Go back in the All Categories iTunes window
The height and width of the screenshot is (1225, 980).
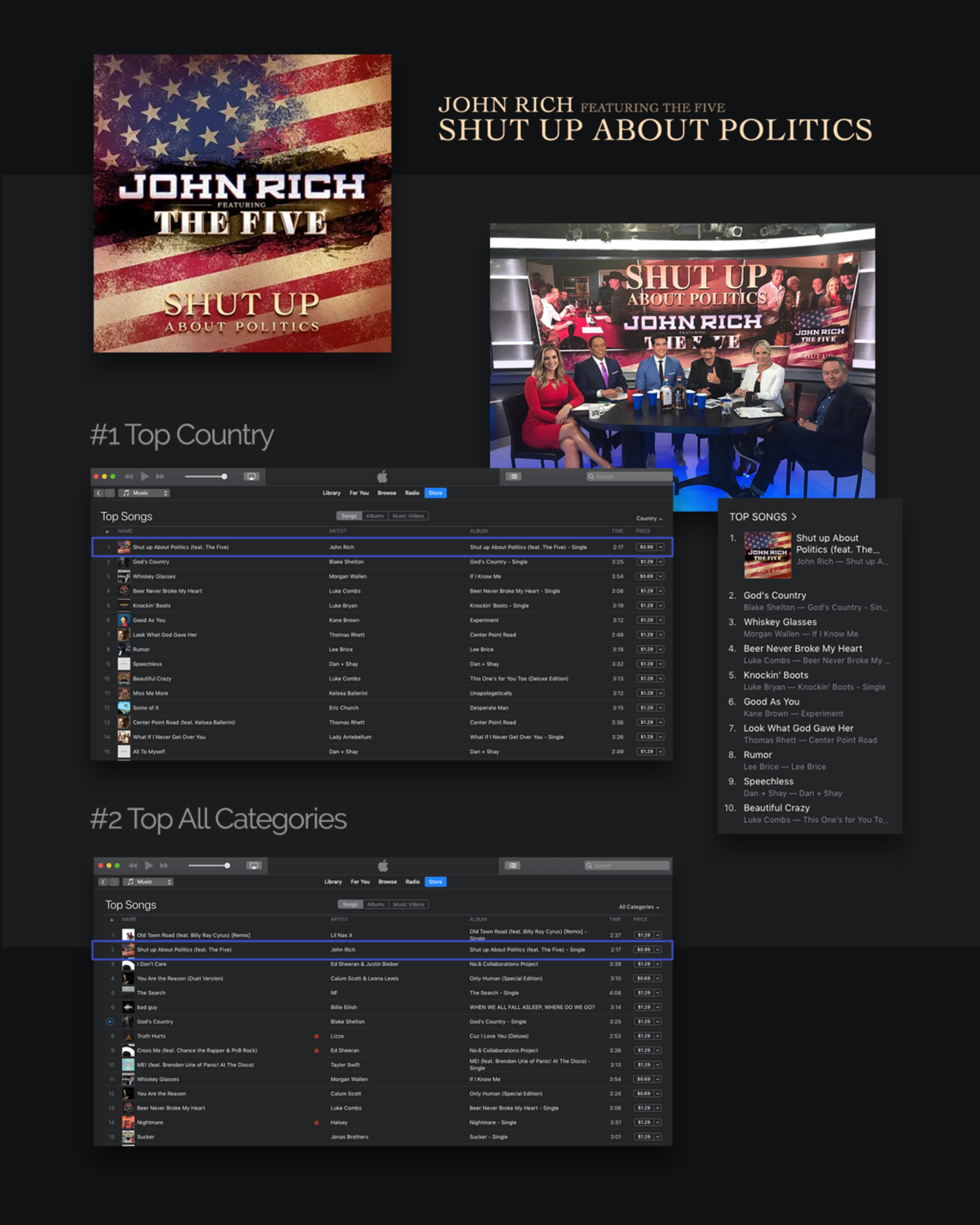click(103, 882)
